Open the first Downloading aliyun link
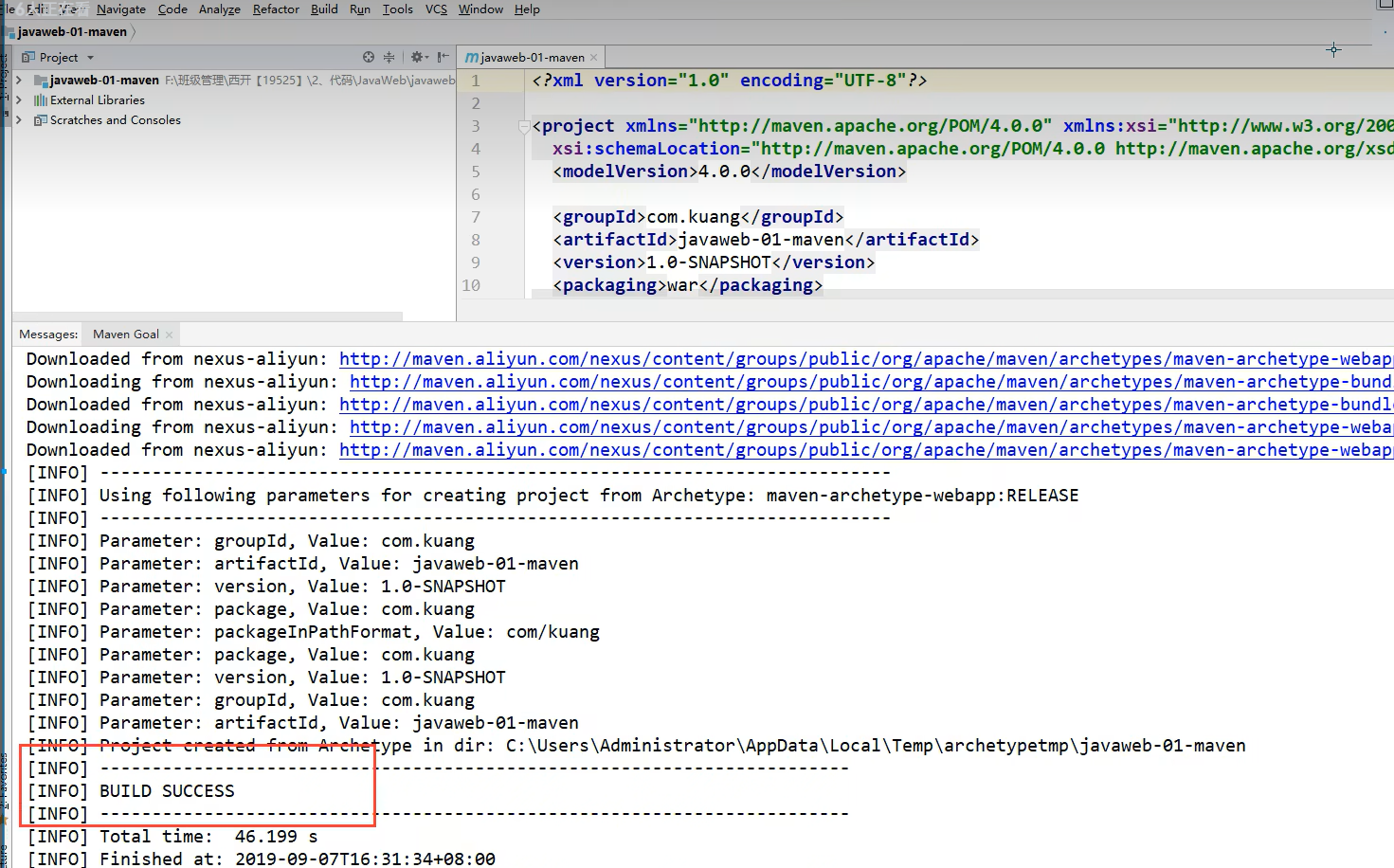 [x=871, y=382]
